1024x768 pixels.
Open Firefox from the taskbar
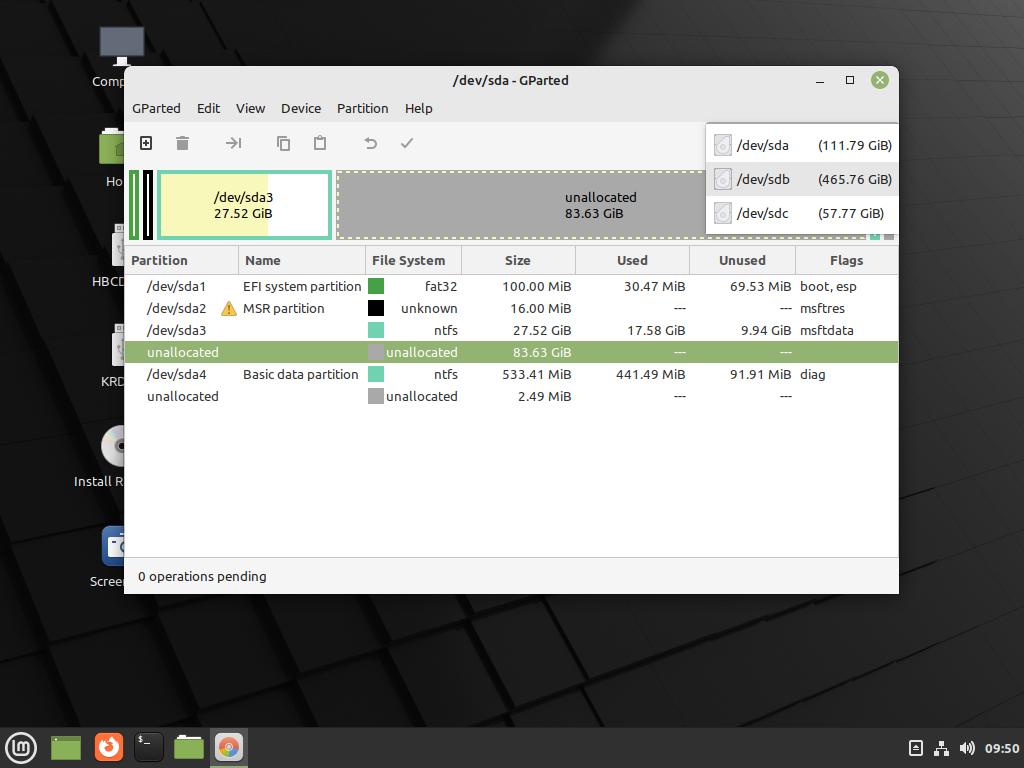(108, 747)
